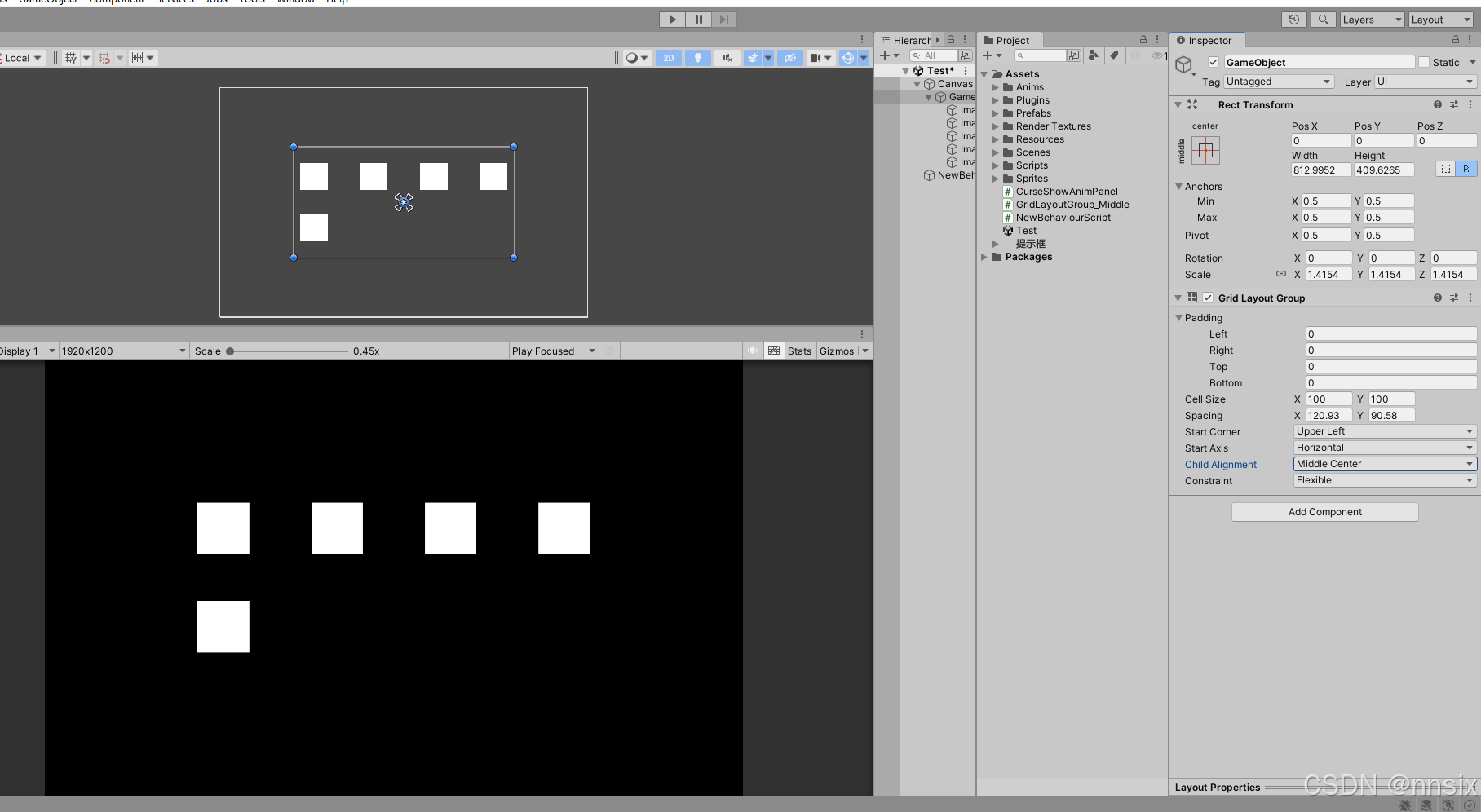Open the Component menu
Viewport: 1481px width, 812px height.
(116, 2)
